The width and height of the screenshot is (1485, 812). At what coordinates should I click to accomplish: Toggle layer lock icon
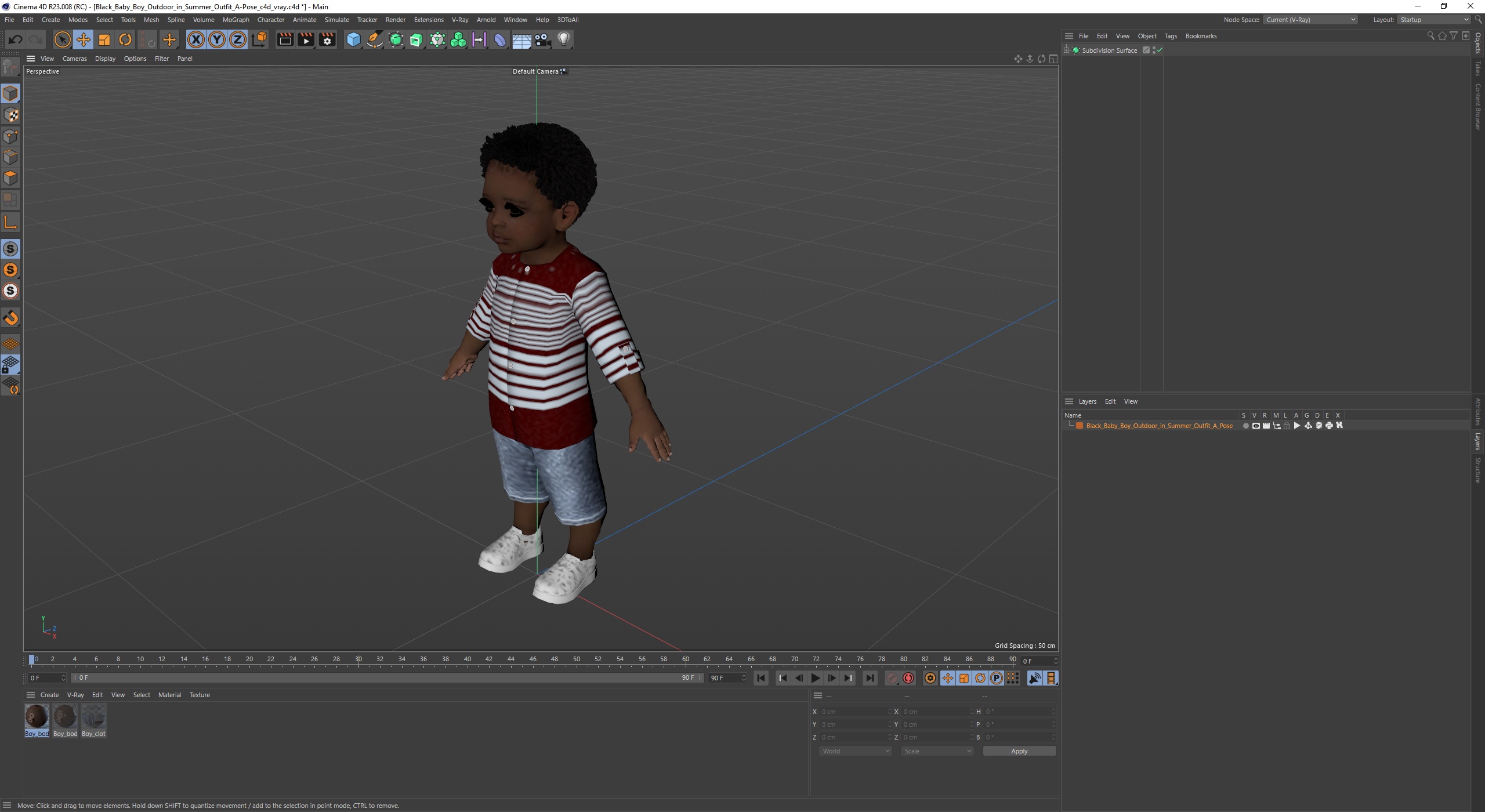pos(1287,426)
